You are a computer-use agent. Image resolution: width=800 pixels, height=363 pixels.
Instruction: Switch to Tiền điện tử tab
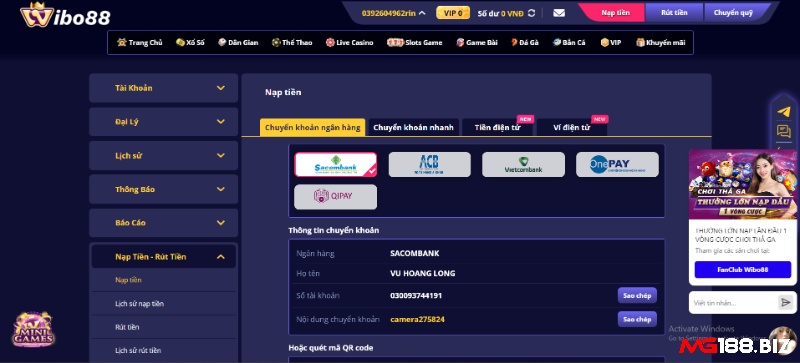click(x=497, y=127)
